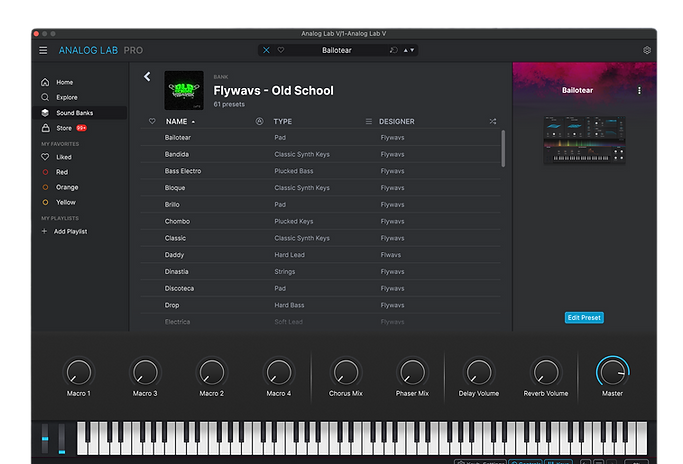
Task: Sort presets by NAME column
Action: [x=180, y=121]
